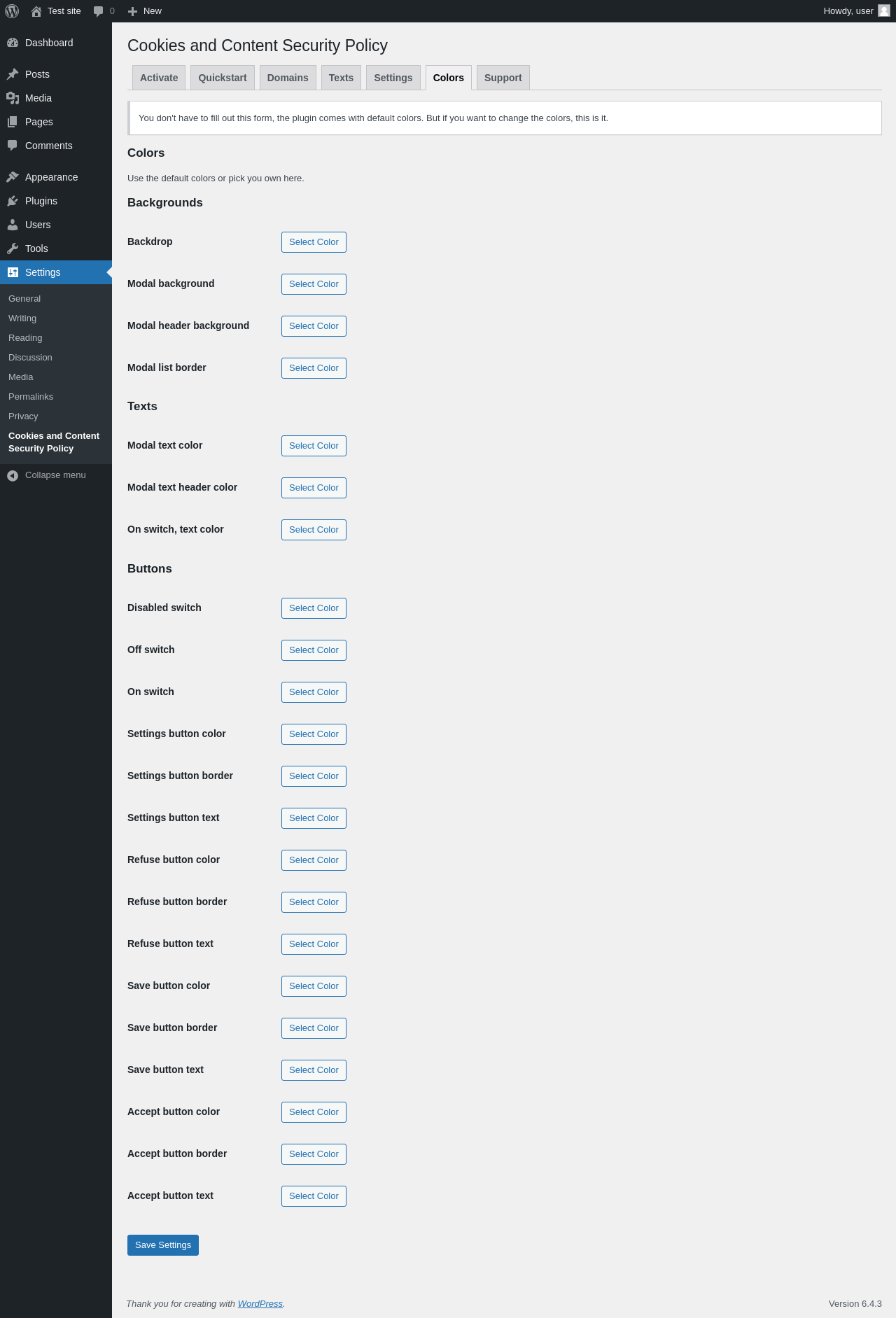This screenshot has height=1318, width=896.
Task: Click the Posts pushpin icon
Action: pyautogui.click(x=13, y=74)
